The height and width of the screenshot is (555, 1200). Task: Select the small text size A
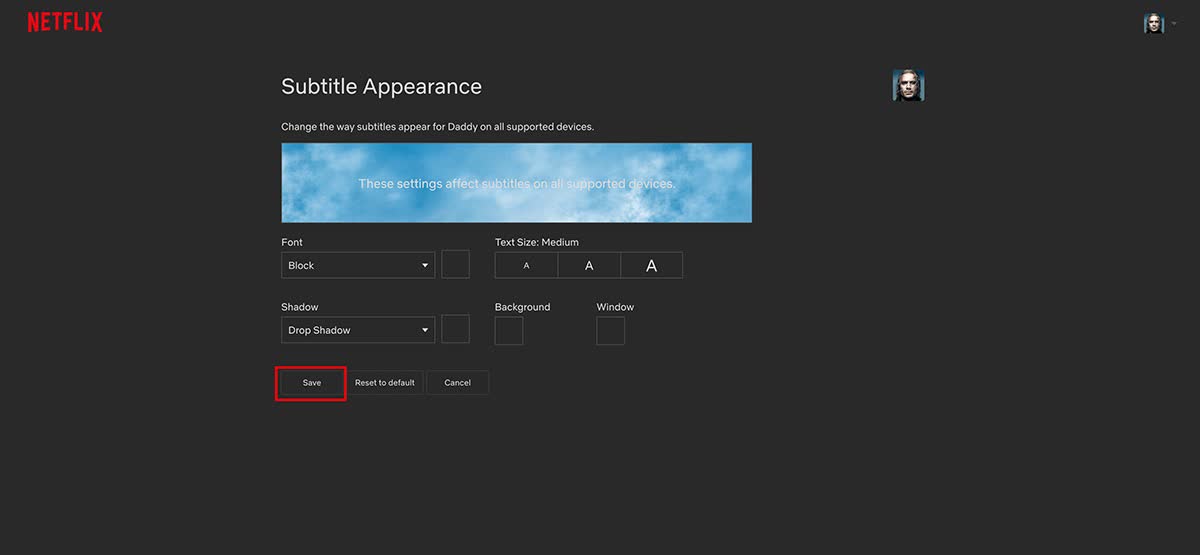(526, 265)
